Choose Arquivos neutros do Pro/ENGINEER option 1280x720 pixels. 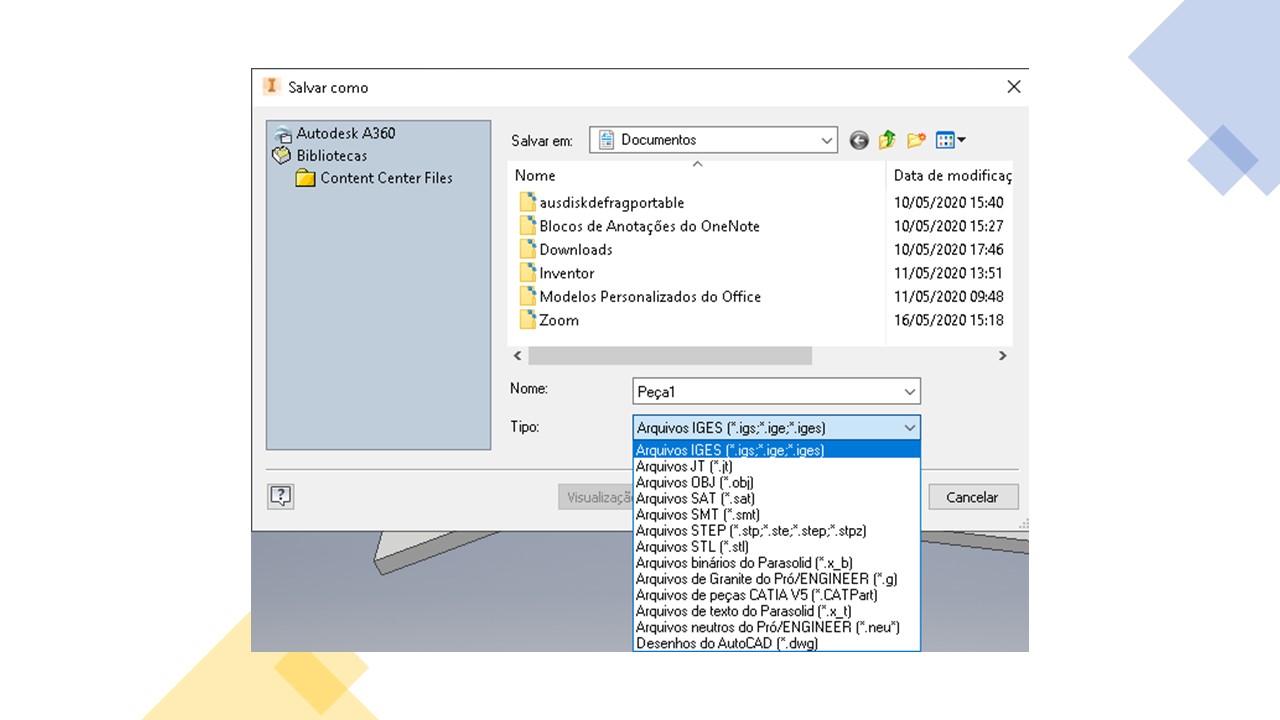pyautogui.click(x=776, y=627)
